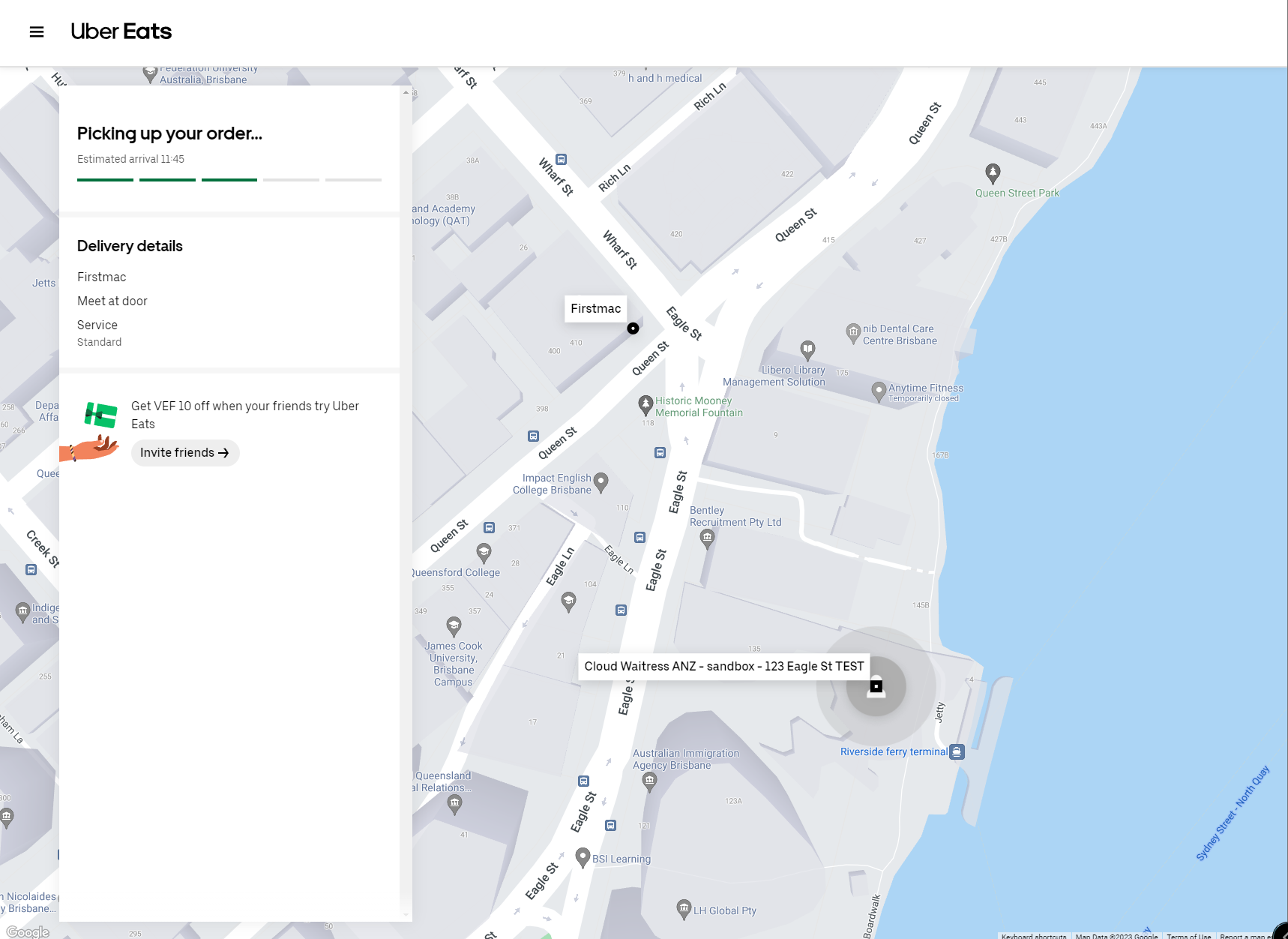This screenshot has height=939, width=1288.
Task: Click the Google logo on map
Action: (28, 931)
